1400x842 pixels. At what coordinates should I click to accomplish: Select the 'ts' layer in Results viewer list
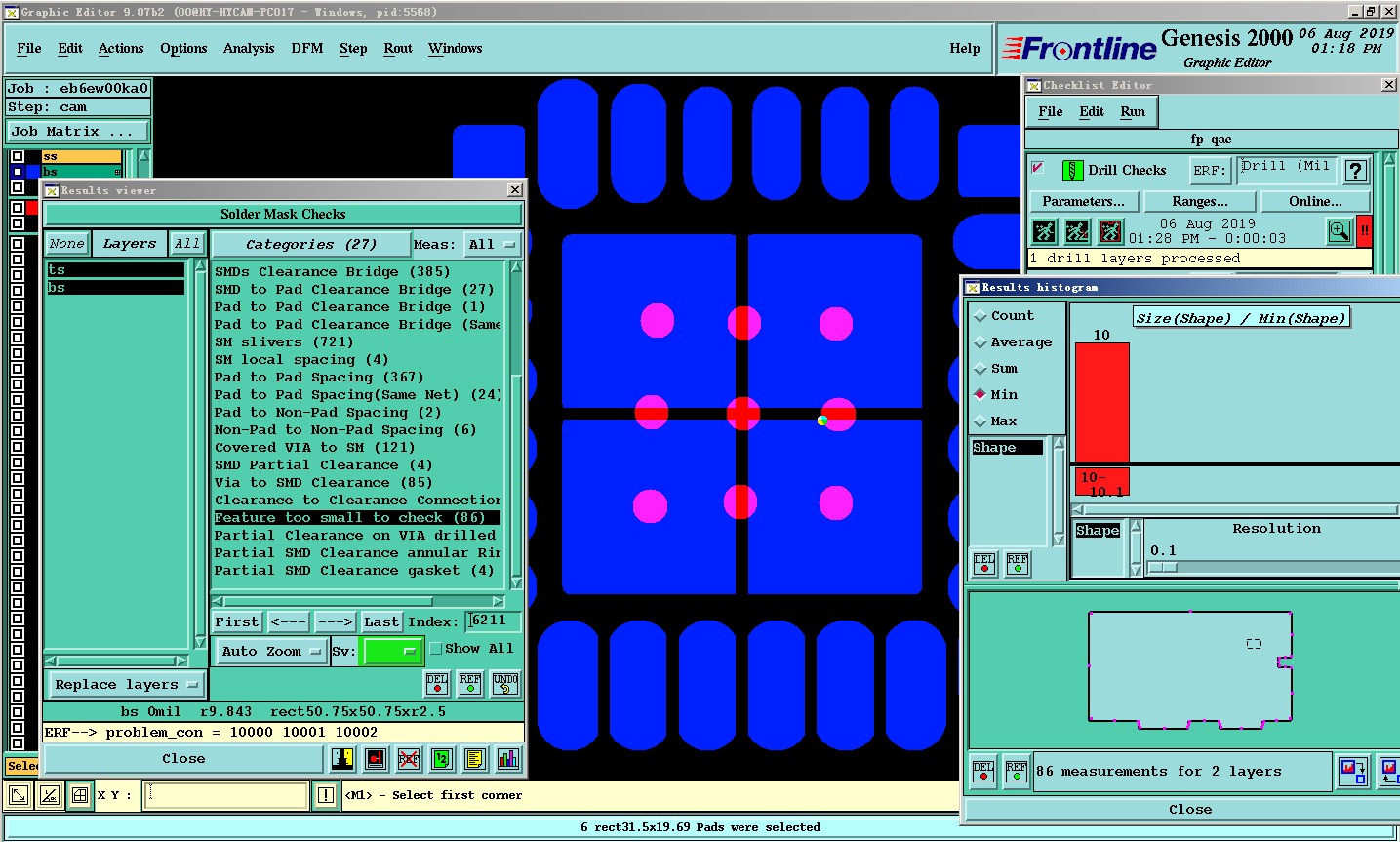tap(115, 270)
